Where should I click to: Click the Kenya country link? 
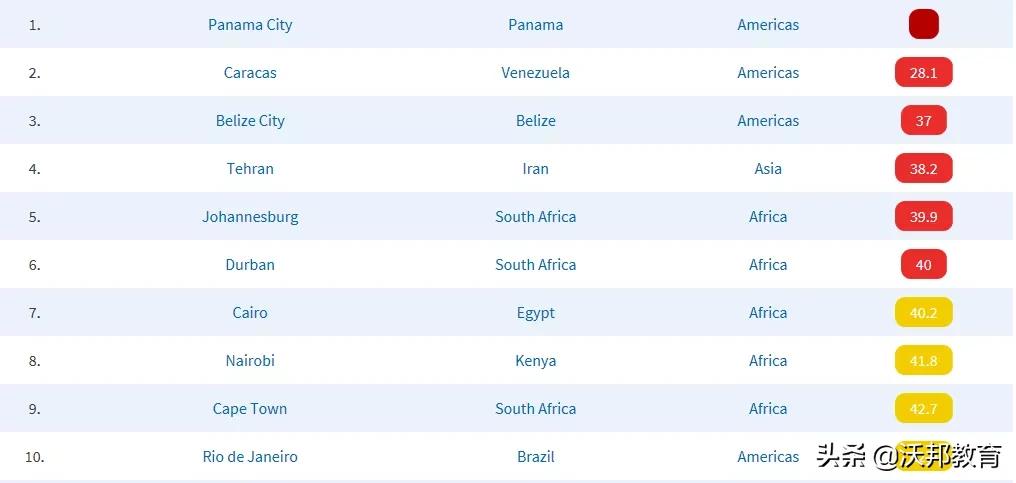(x=535, y=361)
